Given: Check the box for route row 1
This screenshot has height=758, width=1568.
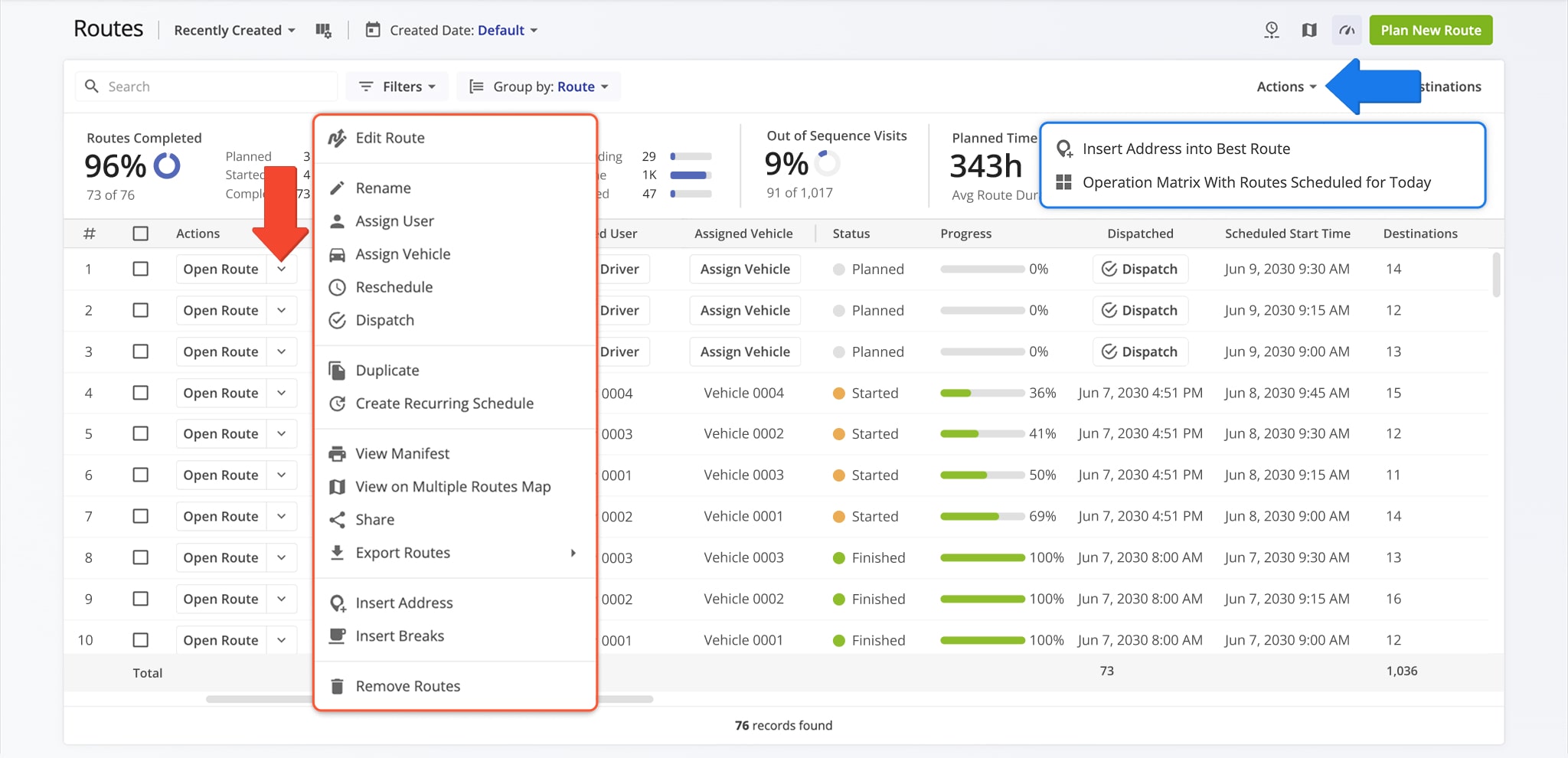Looking at the screenshot, I should tap(141, 269).
